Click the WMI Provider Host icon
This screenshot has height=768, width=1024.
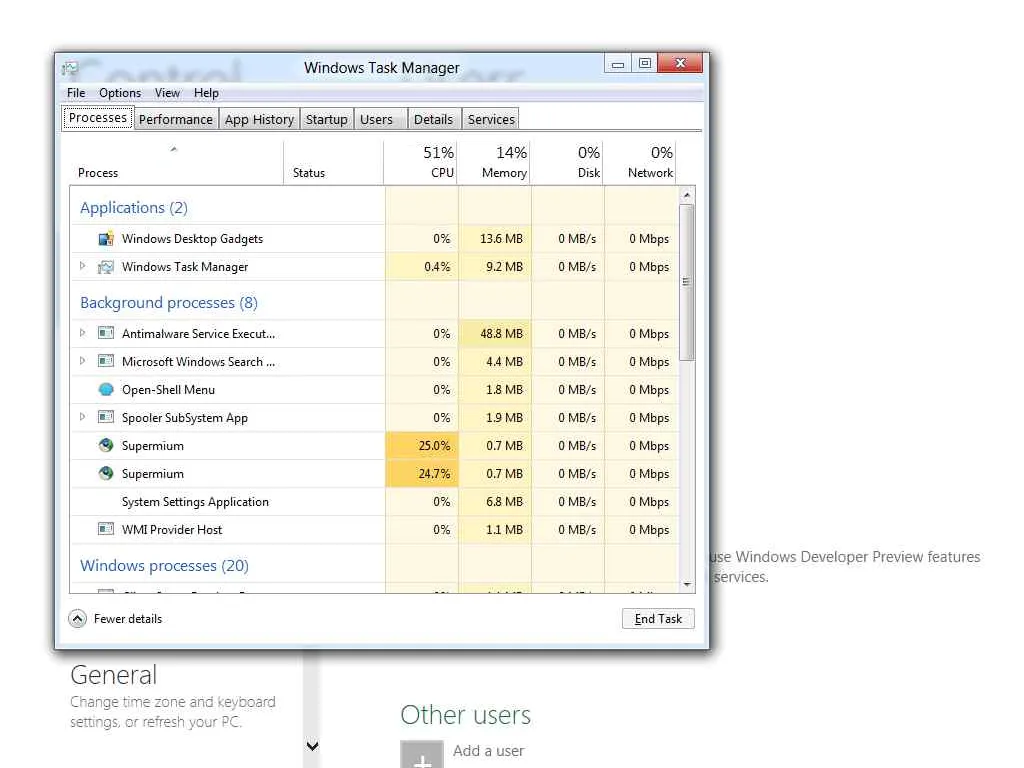coord(106,529)
